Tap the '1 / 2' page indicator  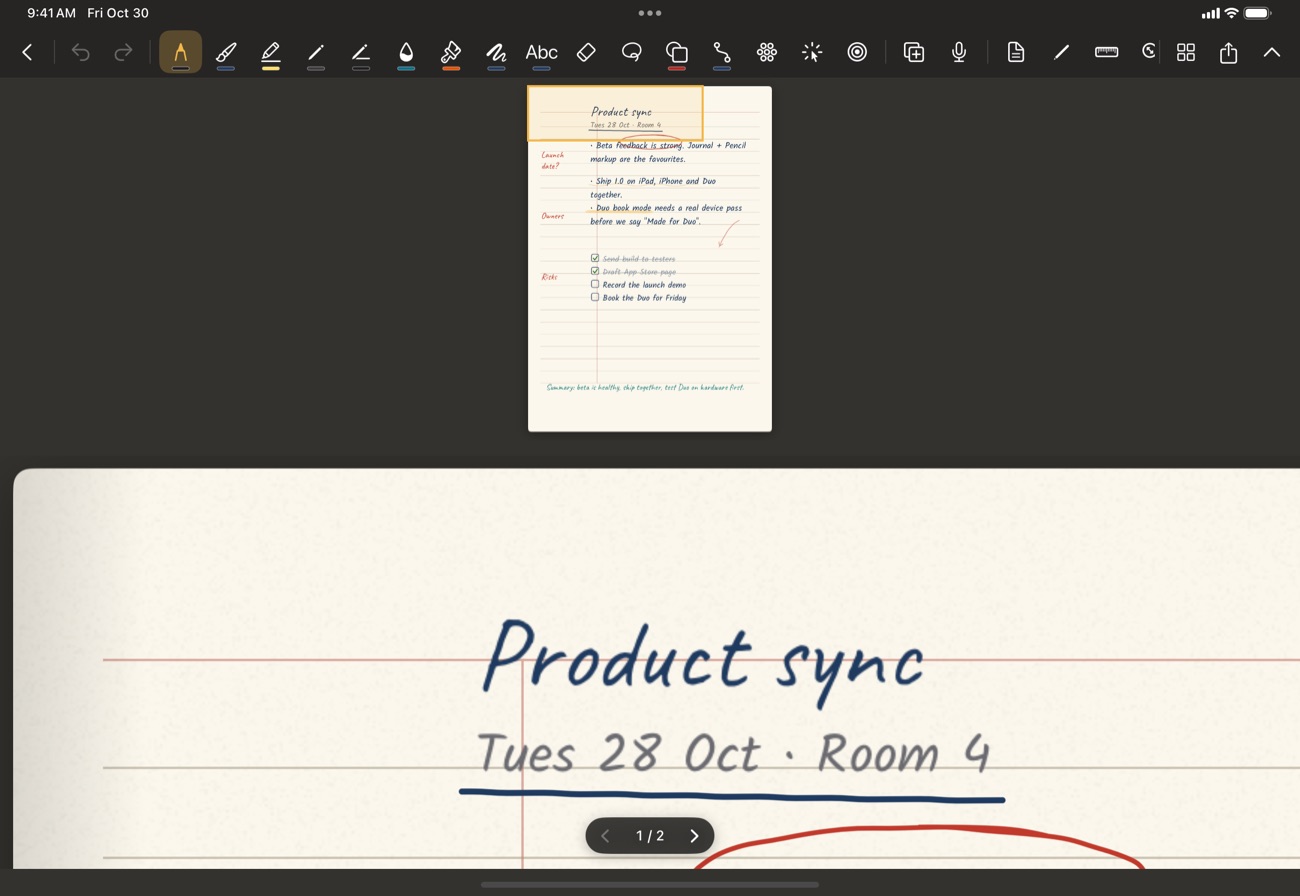click(x=650, y=836)
